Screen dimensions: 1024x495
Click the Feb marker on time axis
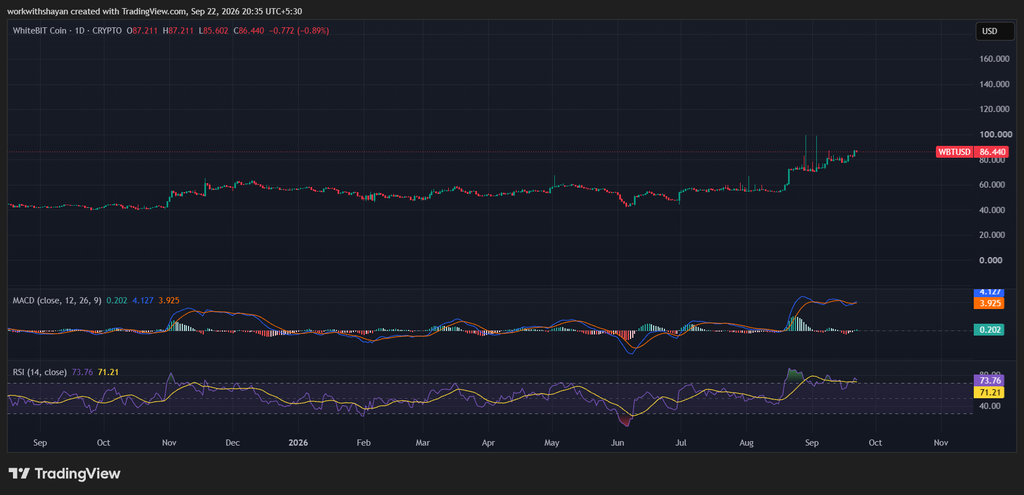pos(364,443)
